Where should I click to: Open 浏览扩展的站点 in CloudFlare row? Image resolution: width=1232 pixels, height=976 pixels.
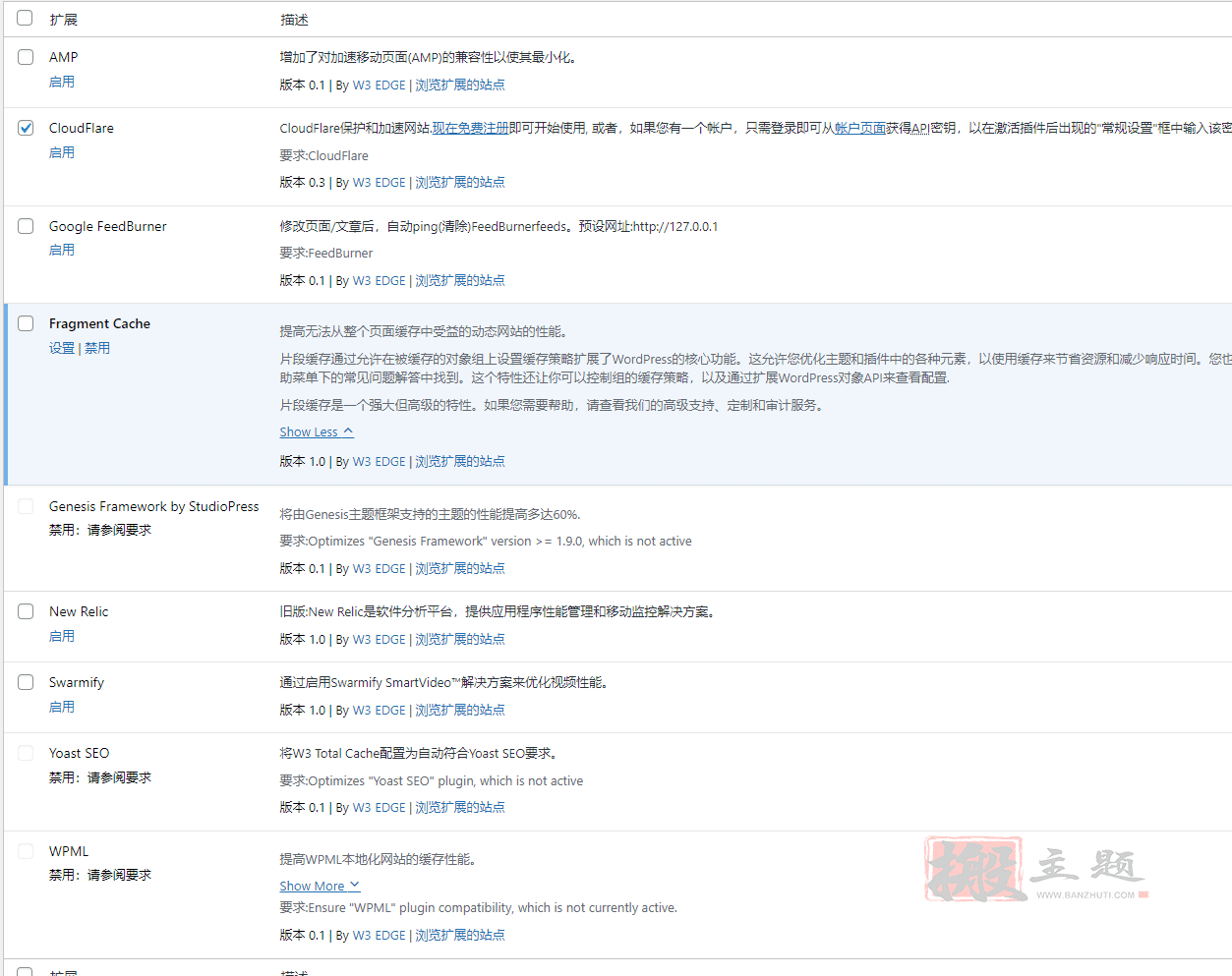tap(460, 182)
